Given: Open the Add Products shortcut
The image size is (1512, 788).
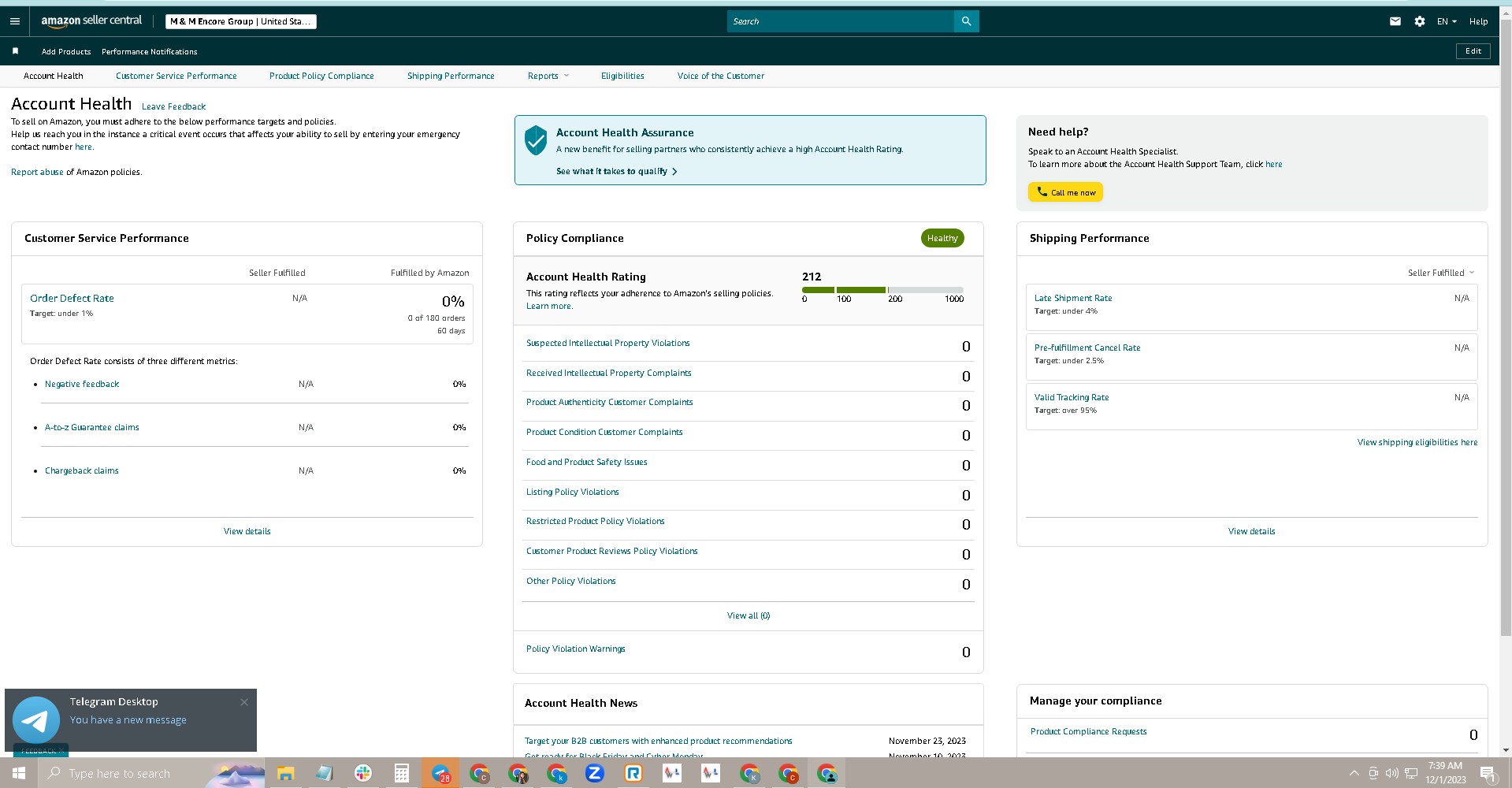Looking at the screenshot, I should coord(66,51).
